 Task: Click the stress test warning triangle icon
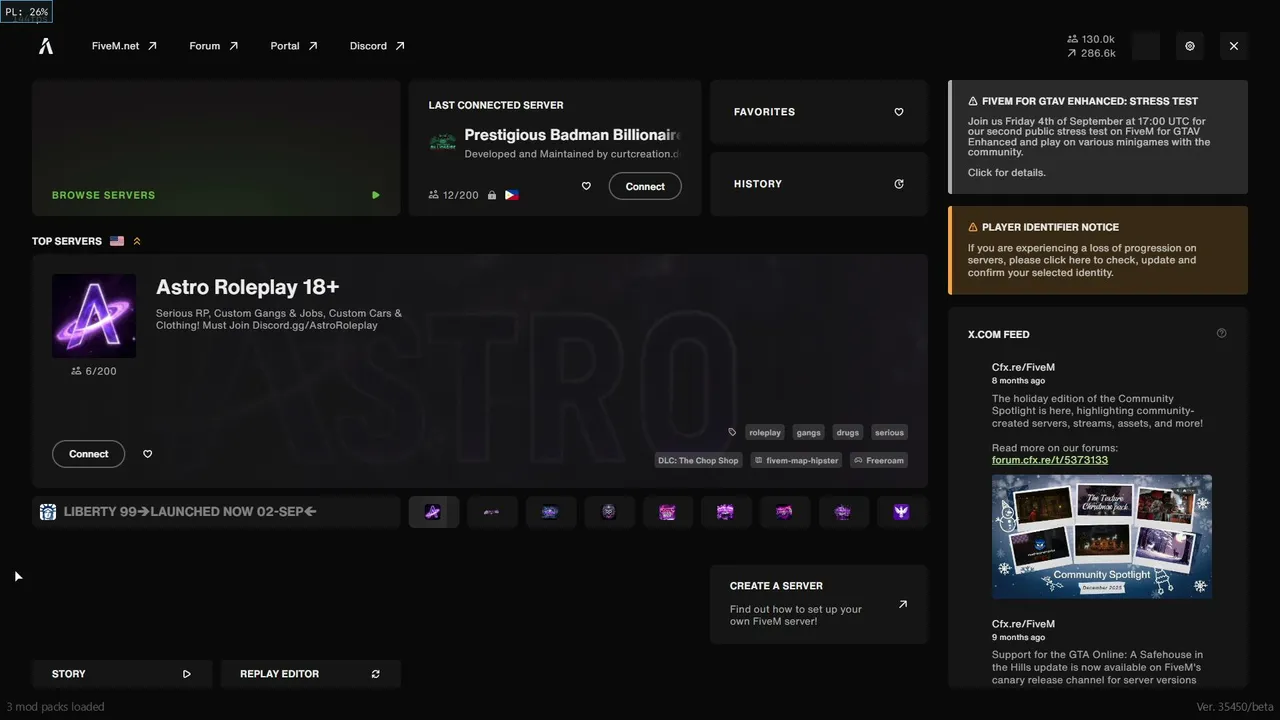973,101
